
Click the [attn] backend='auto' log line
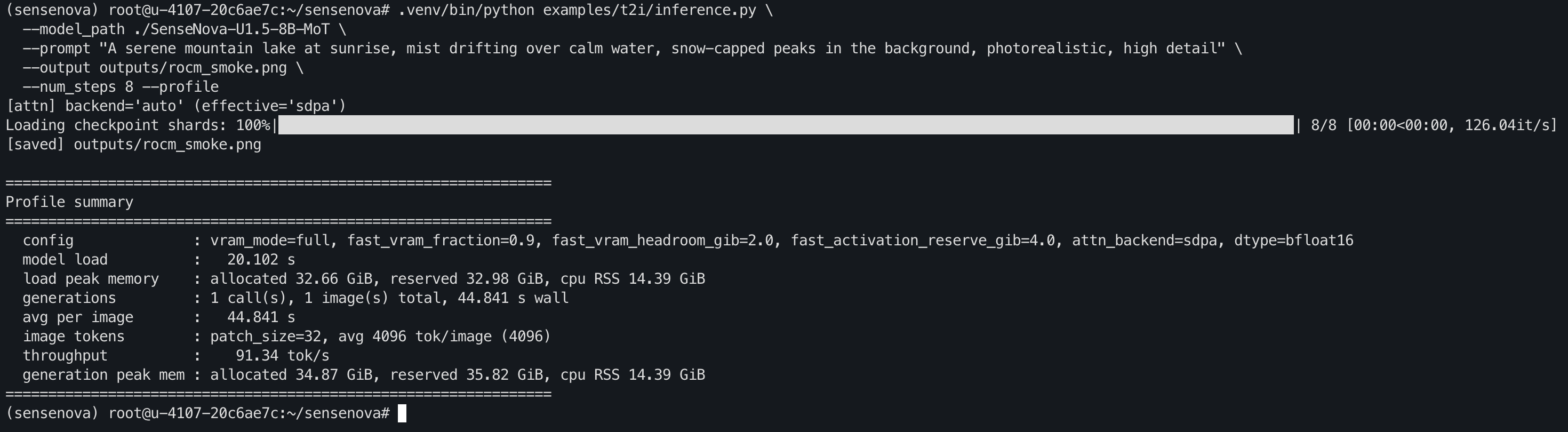[176, 106]
